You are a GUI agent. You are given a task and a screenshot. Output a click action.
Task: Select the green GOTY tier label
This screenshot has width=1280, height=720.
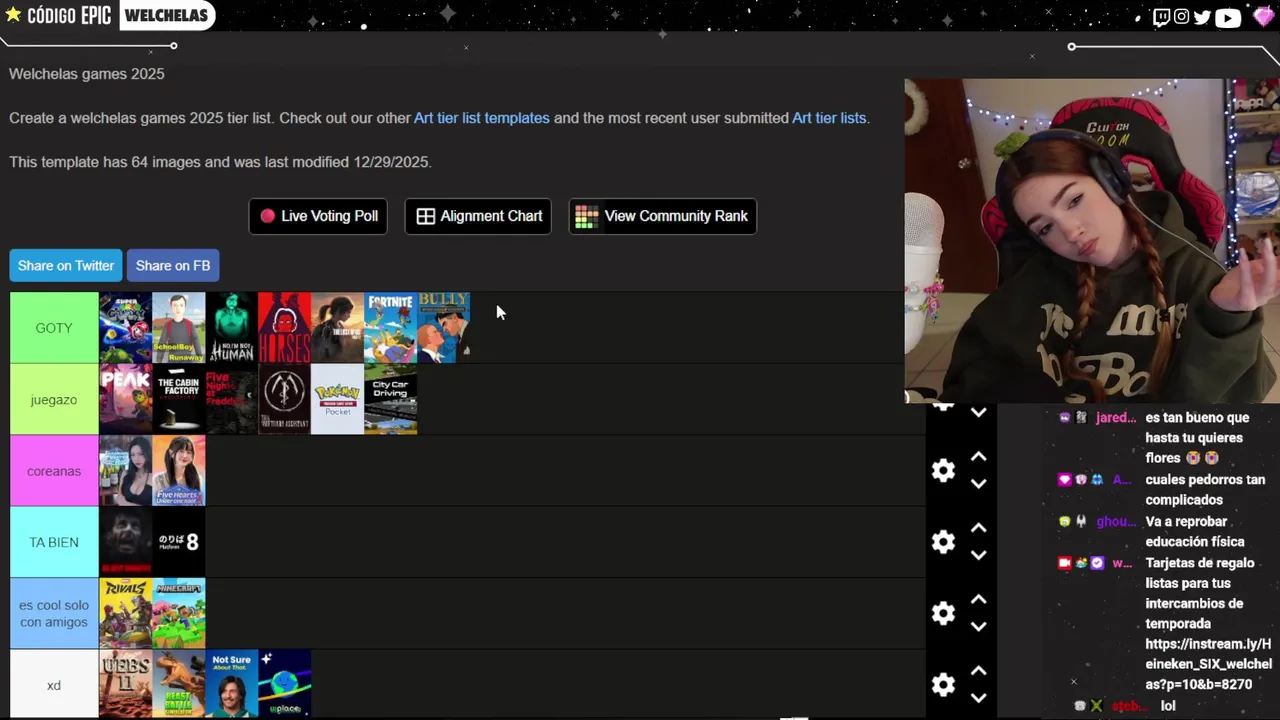pos(54,328)
